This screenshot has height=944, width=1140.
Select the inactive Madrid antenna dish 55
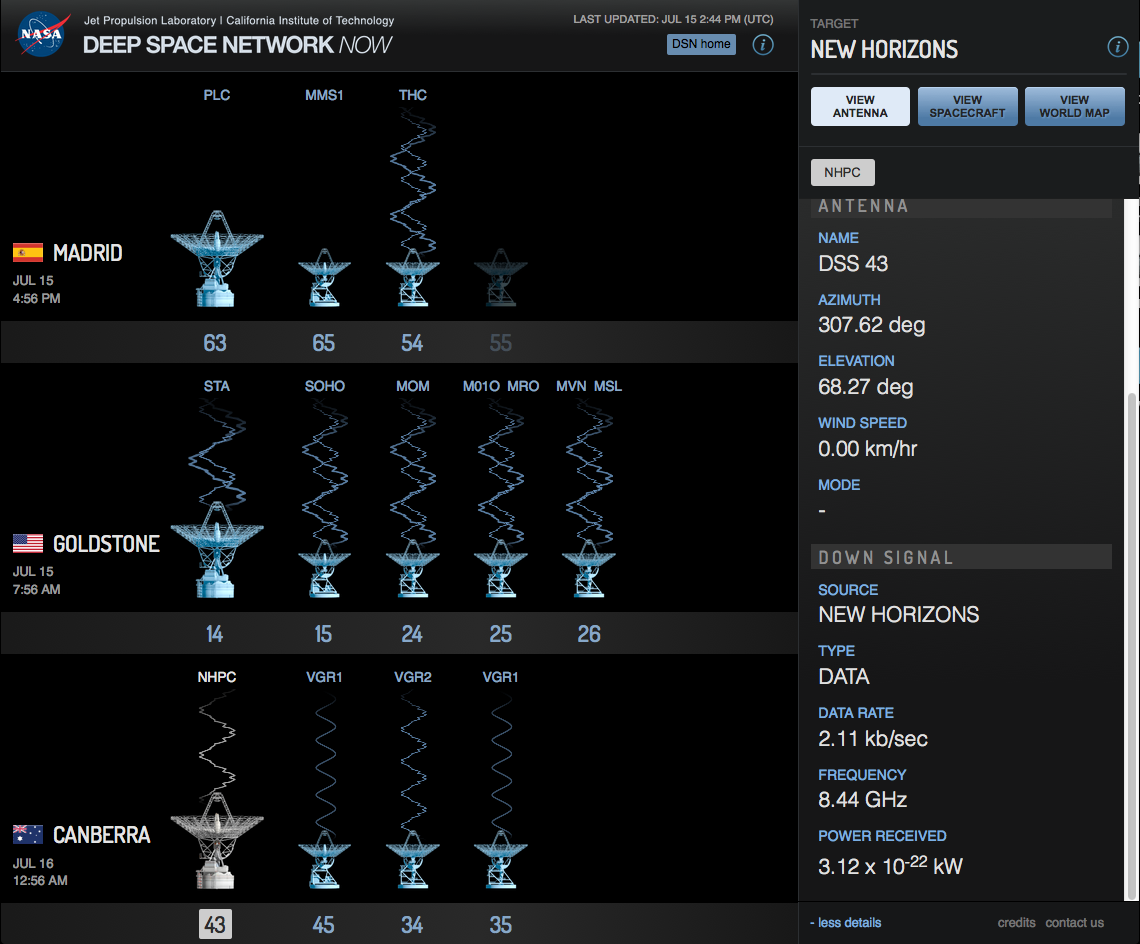[x=501, y=277]
